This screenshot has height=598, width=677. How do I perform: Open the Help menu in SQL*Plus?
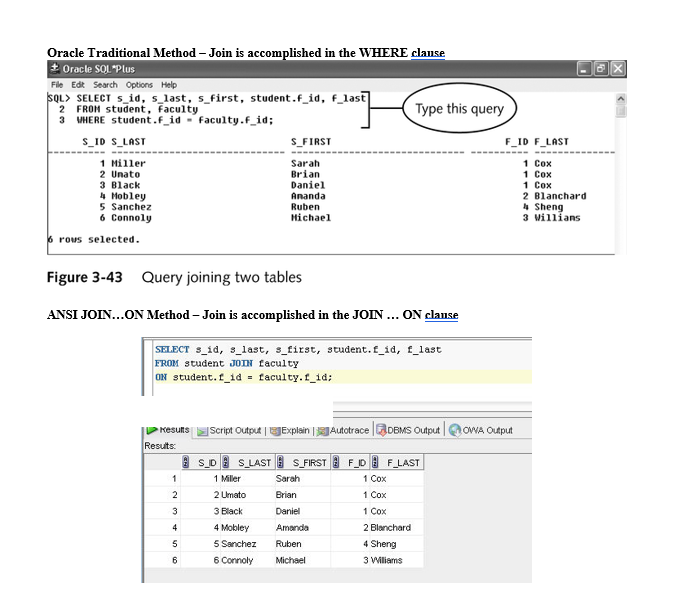click(x=169, y=85)
